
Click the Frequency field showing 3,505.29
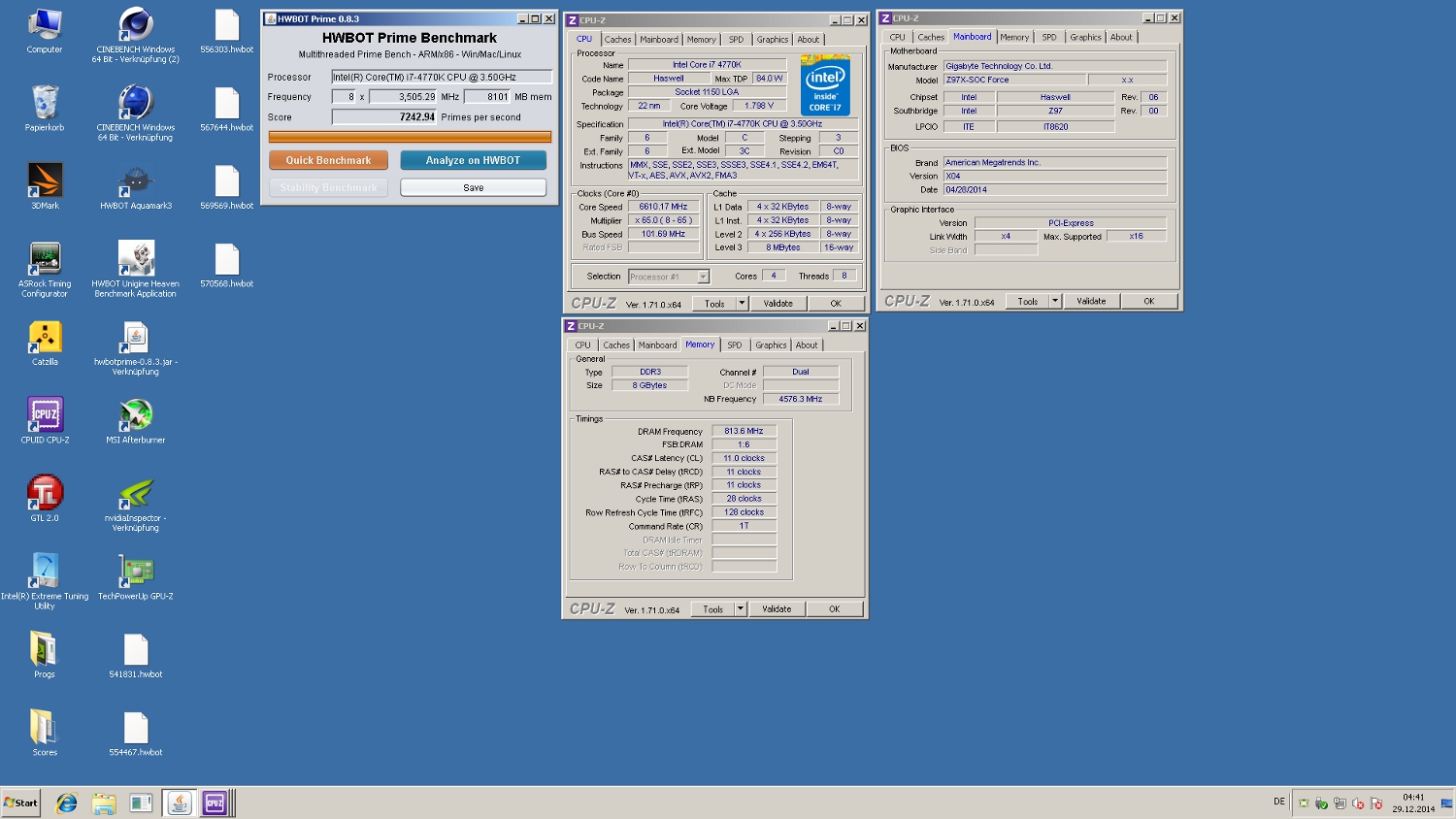(x=404, y=97)
